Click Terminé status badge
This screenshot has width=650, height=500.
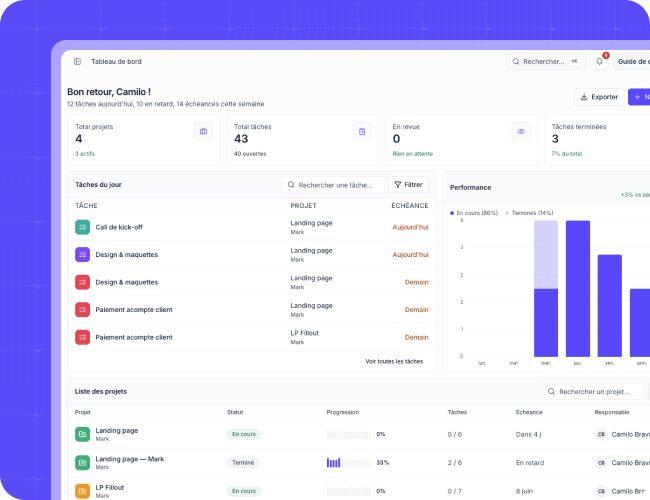[243, 463]
